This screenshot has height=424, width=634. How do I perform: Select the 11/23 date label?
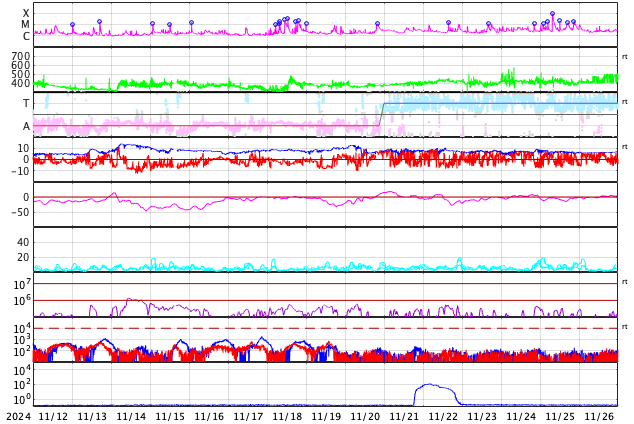click(x=482, y=416)
